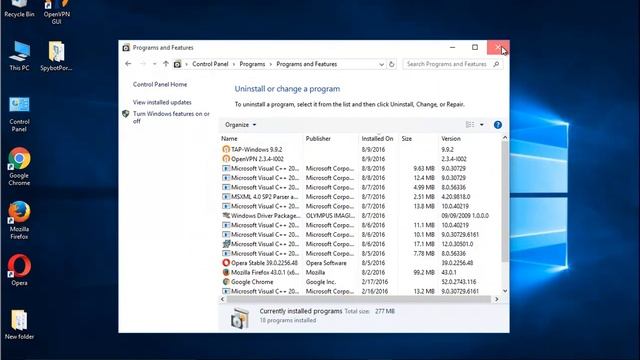Image resolution: width=640 pixels, height=360 pixels.
Task: Click the 99.2 MB size cell
Action: [424, 272]
